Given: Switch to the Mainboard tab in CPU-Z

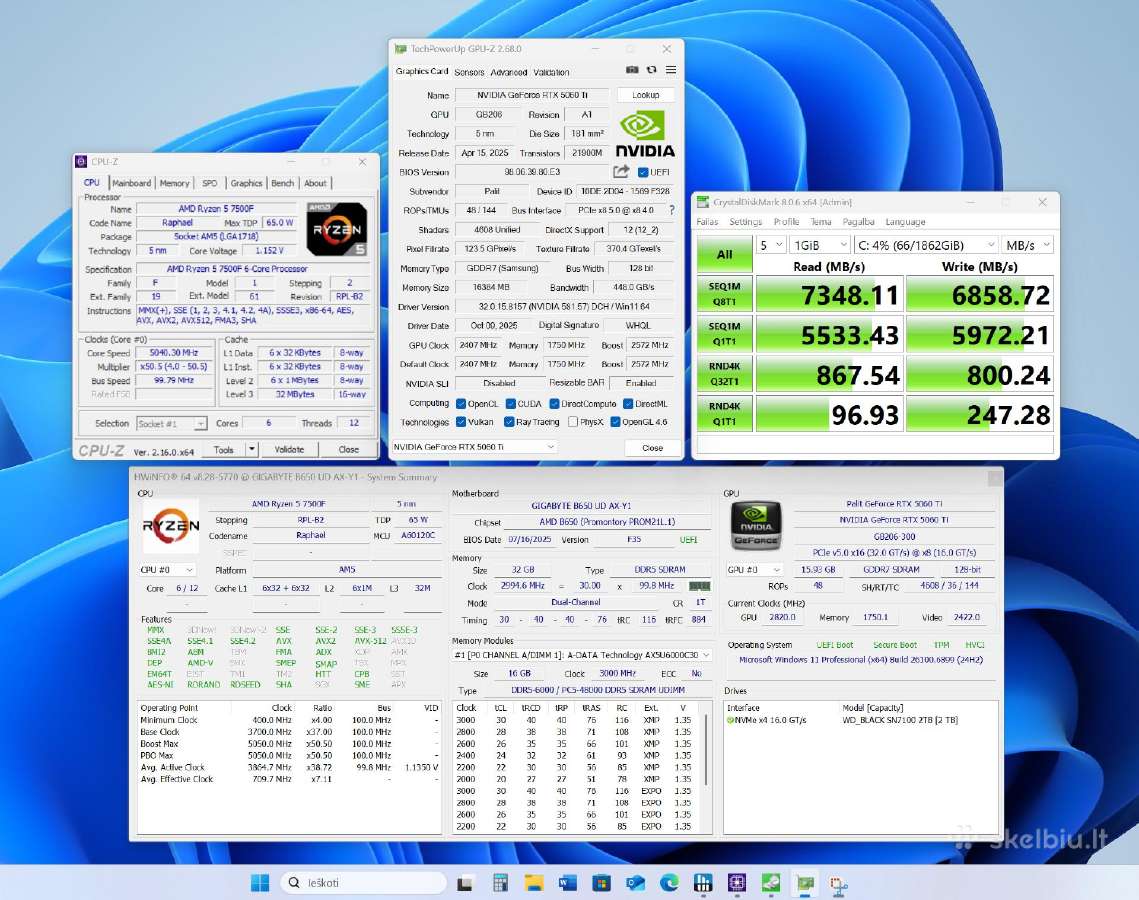Looking at the screenshot, I should pos(131,183).
